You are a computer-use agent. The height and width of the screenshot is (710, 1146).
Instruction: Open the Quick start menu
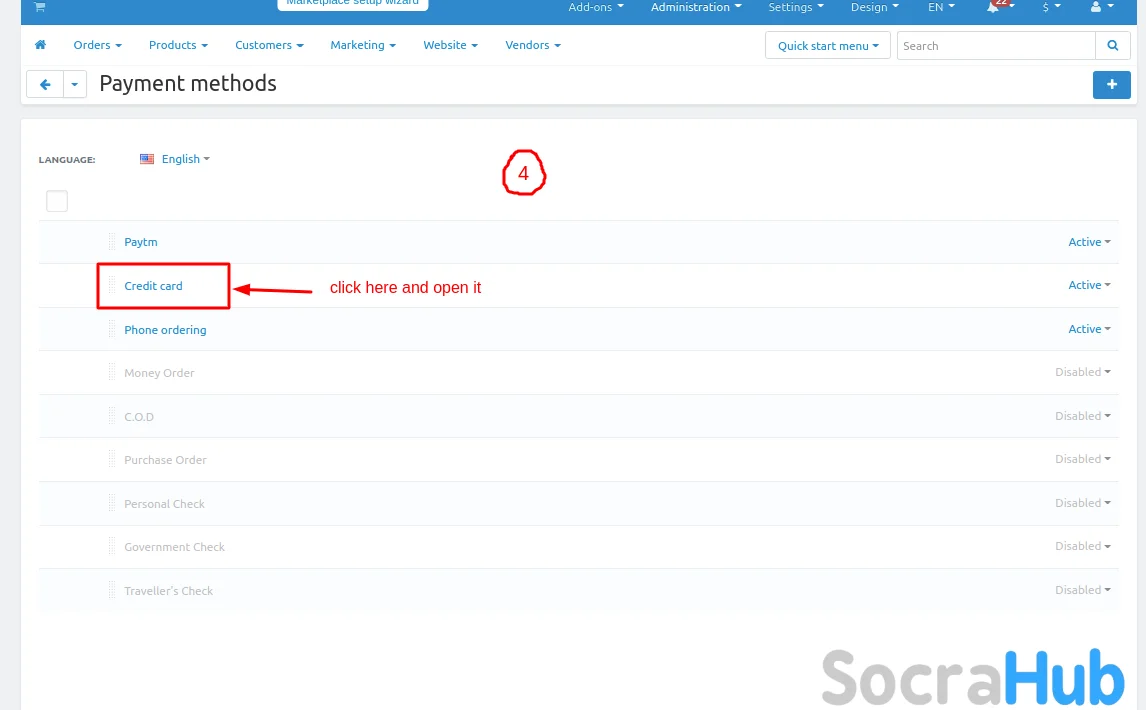tap(827, 45)
